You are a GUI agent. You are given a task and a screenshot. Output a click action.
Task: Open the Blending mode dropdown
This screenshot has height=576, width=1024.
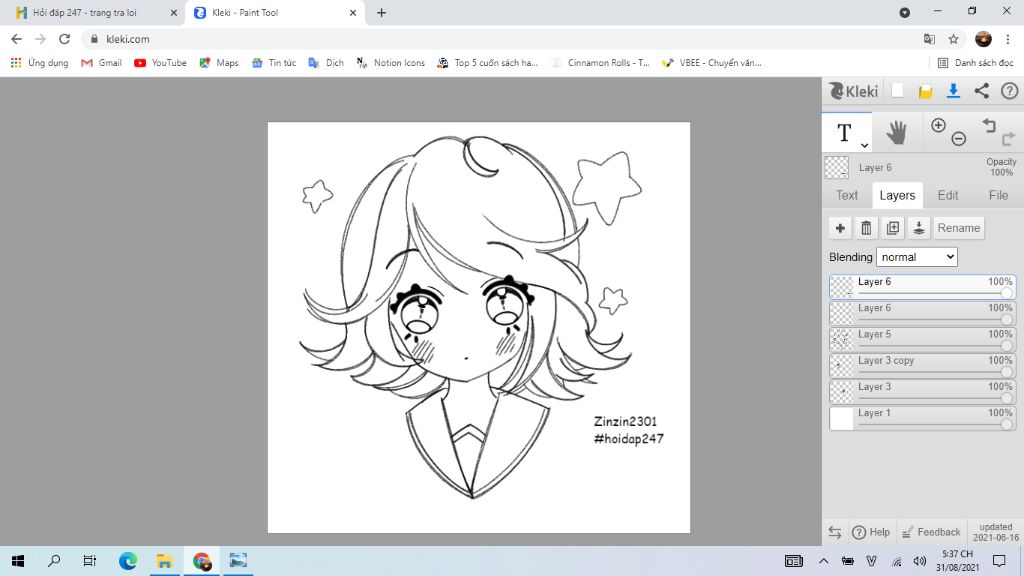(x=917, y=257)
